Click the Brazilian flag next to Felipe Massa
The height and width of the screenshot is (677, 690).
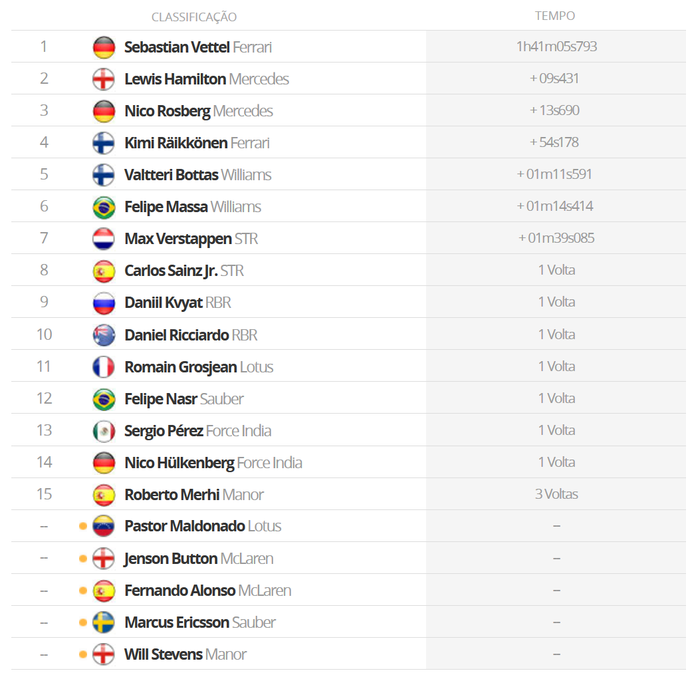point(104,207)
